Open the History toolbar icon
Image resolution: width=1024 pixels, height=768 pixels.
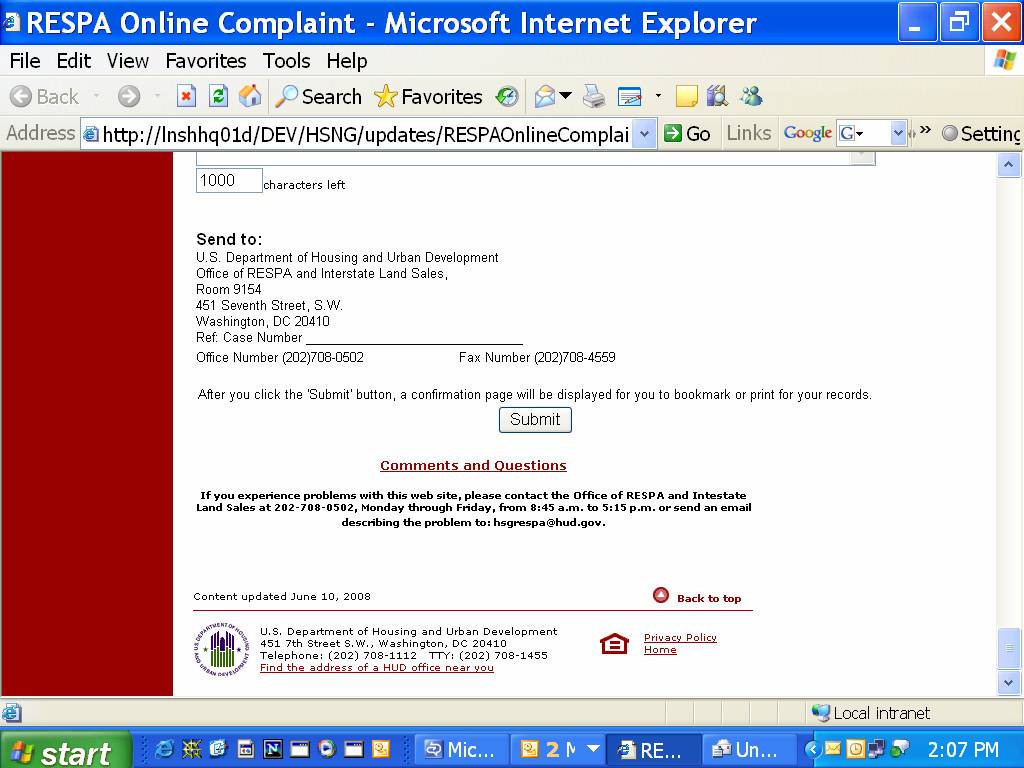[507, 97]
